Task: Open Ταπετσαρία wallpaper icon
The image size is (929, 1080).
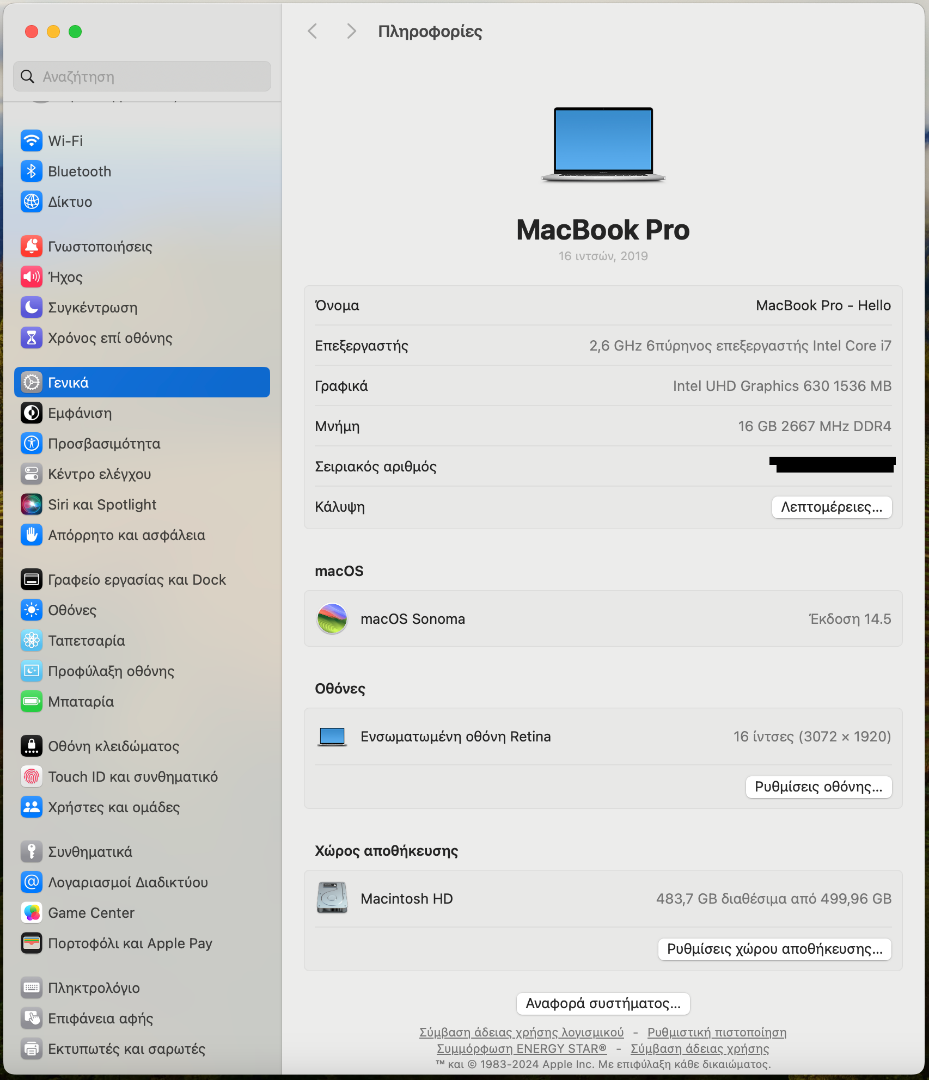Action: [x=31, y=641]
